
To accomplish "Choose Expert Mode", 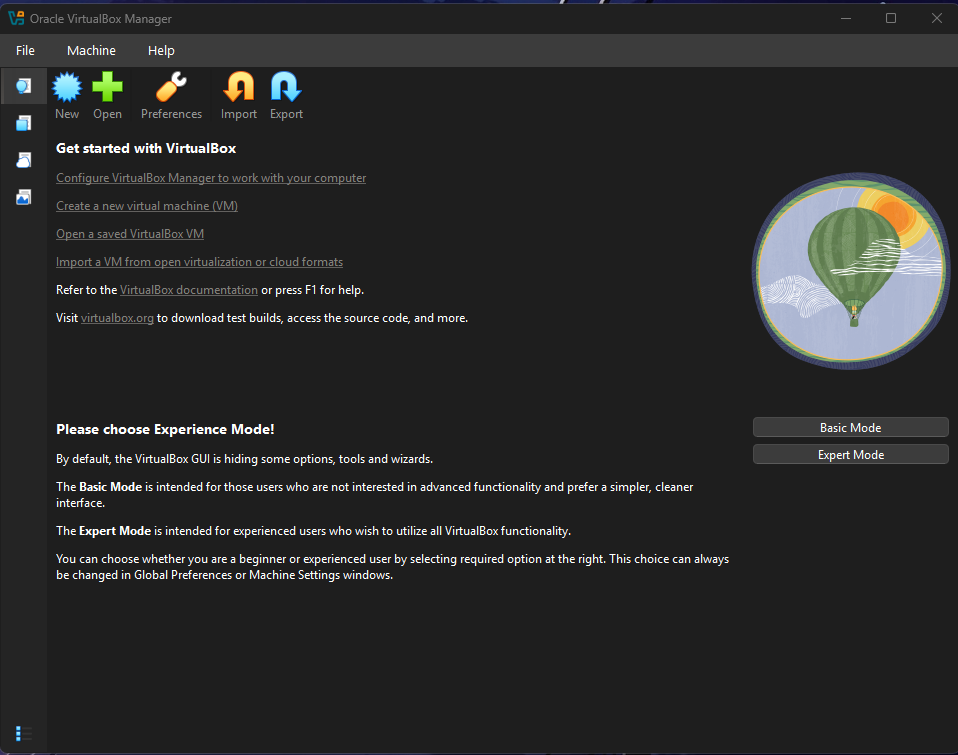I will click(849, 454).
